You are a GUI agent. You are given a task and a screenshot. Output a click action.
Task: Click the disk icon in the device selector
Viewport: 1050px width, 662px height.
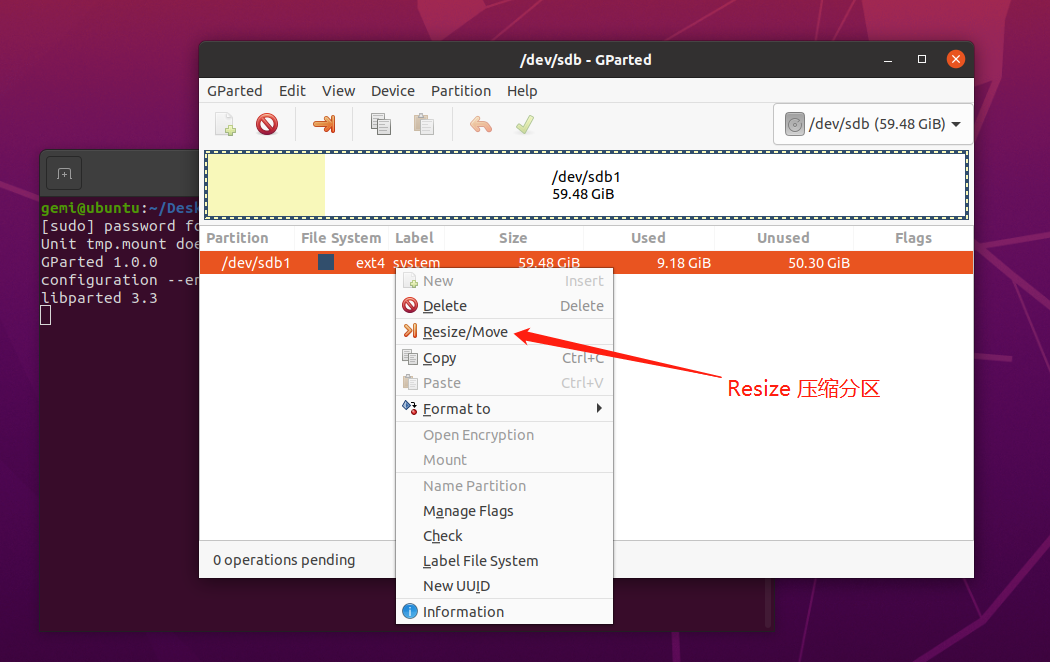coord(794,124)
